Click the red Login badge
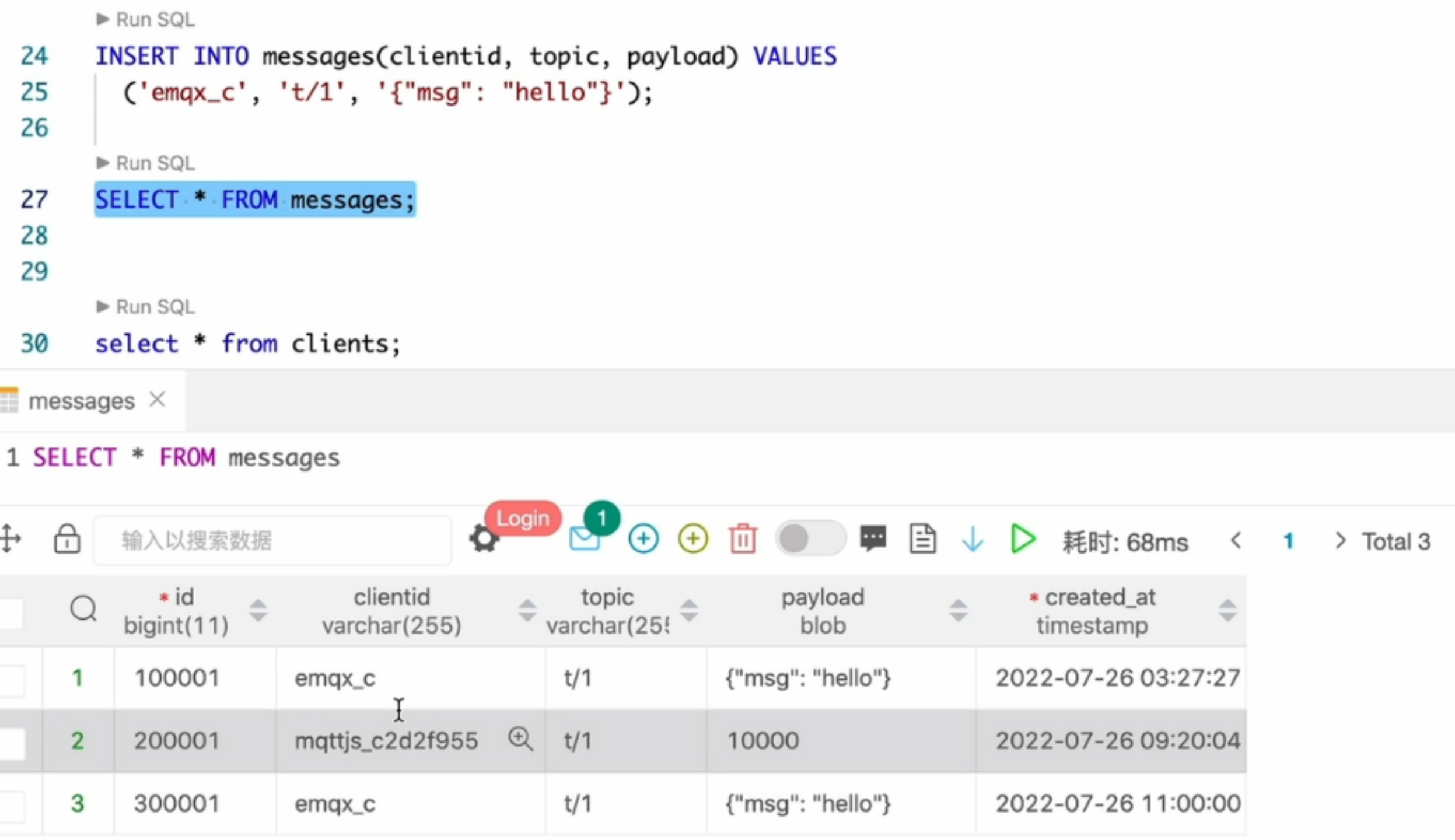The width and height of the screenshot is (1455, 840). point(523,519)
